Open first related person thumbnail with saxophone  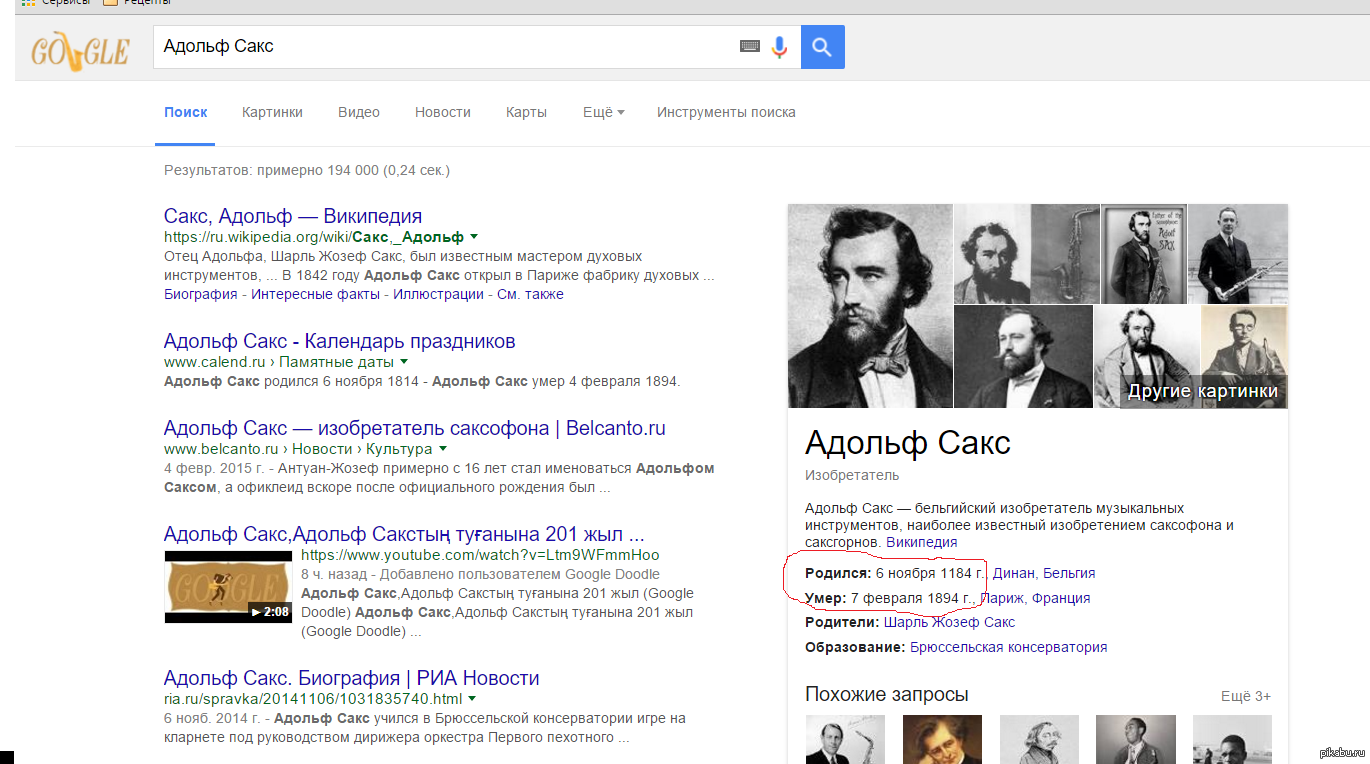click(x=845, y=739)
